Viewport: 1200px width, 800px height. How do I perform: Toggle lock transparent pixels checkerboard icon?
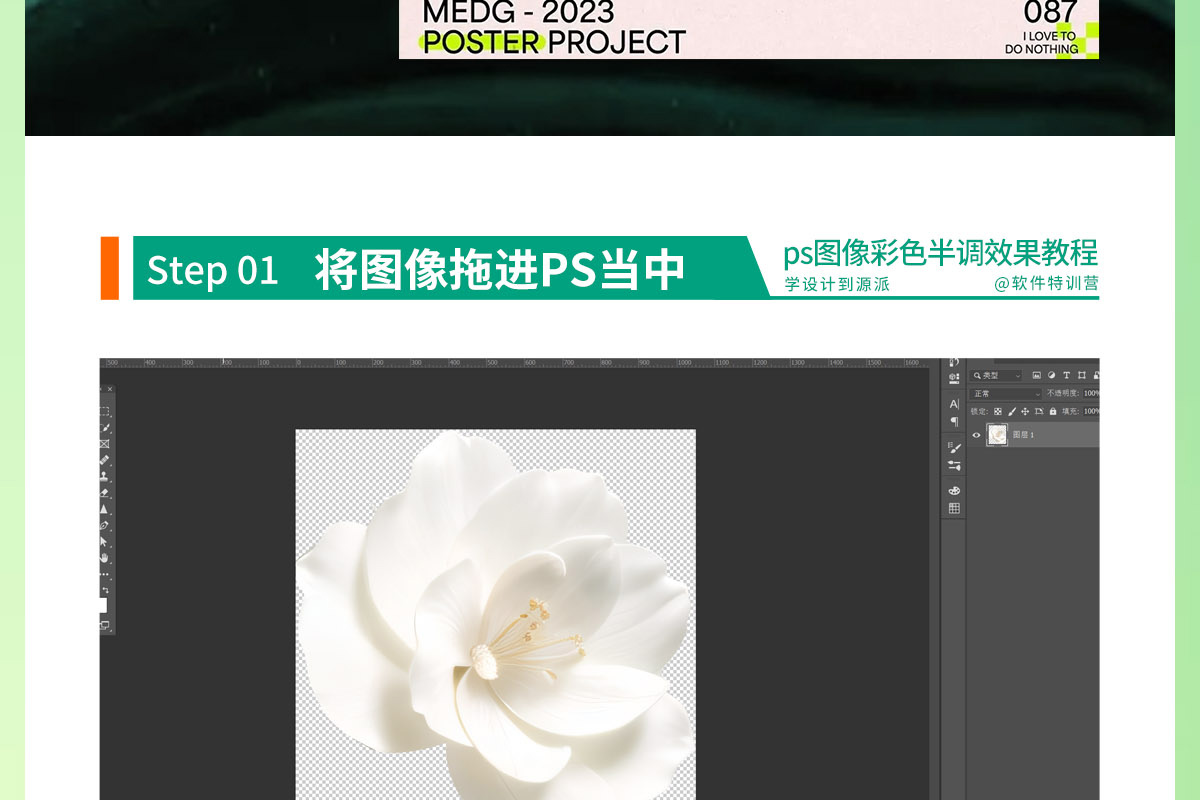click(x=998, y=411)
